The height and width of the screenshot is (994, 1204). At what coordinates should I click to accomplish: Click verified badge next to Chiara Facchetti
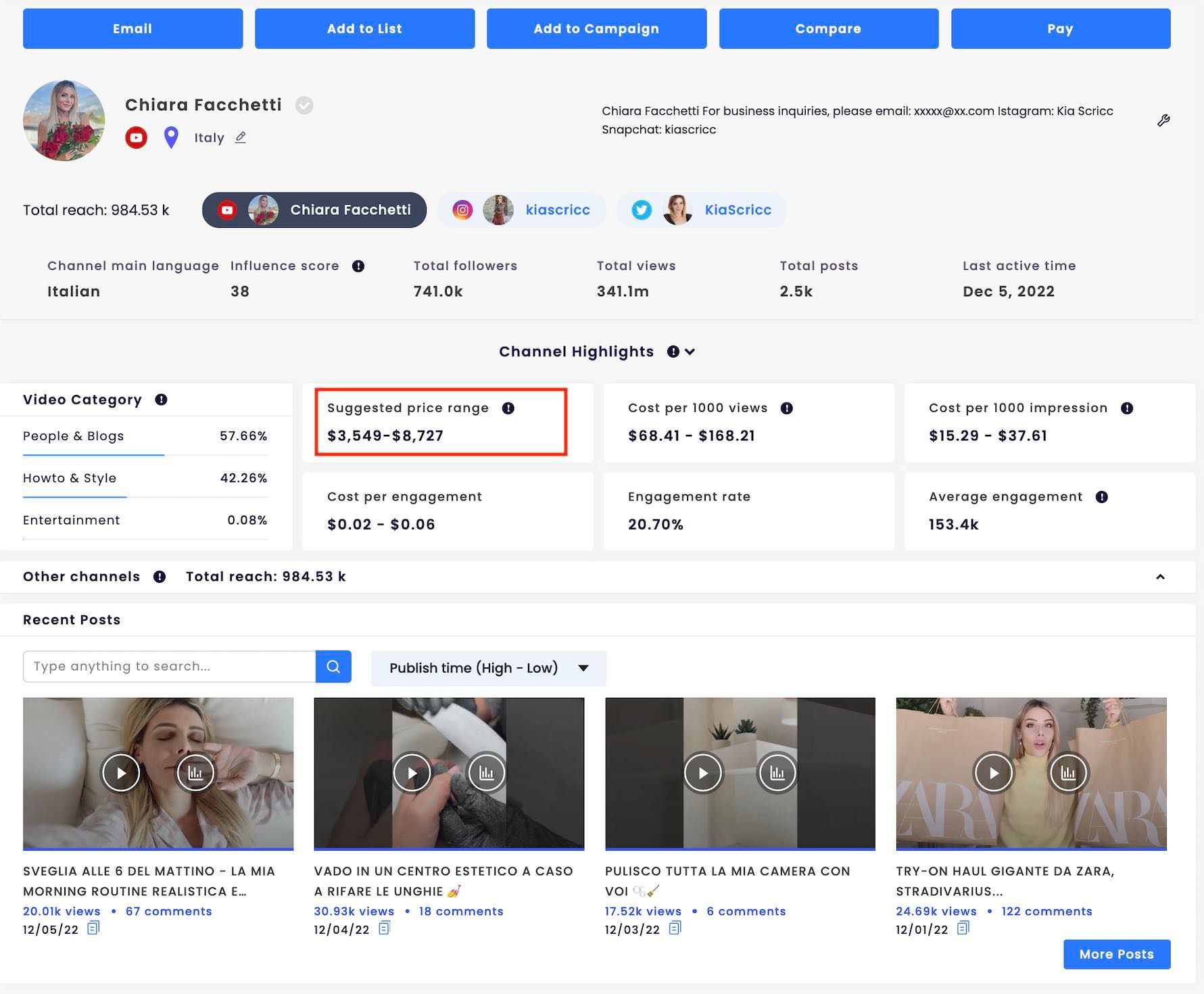tap(304, 105)
